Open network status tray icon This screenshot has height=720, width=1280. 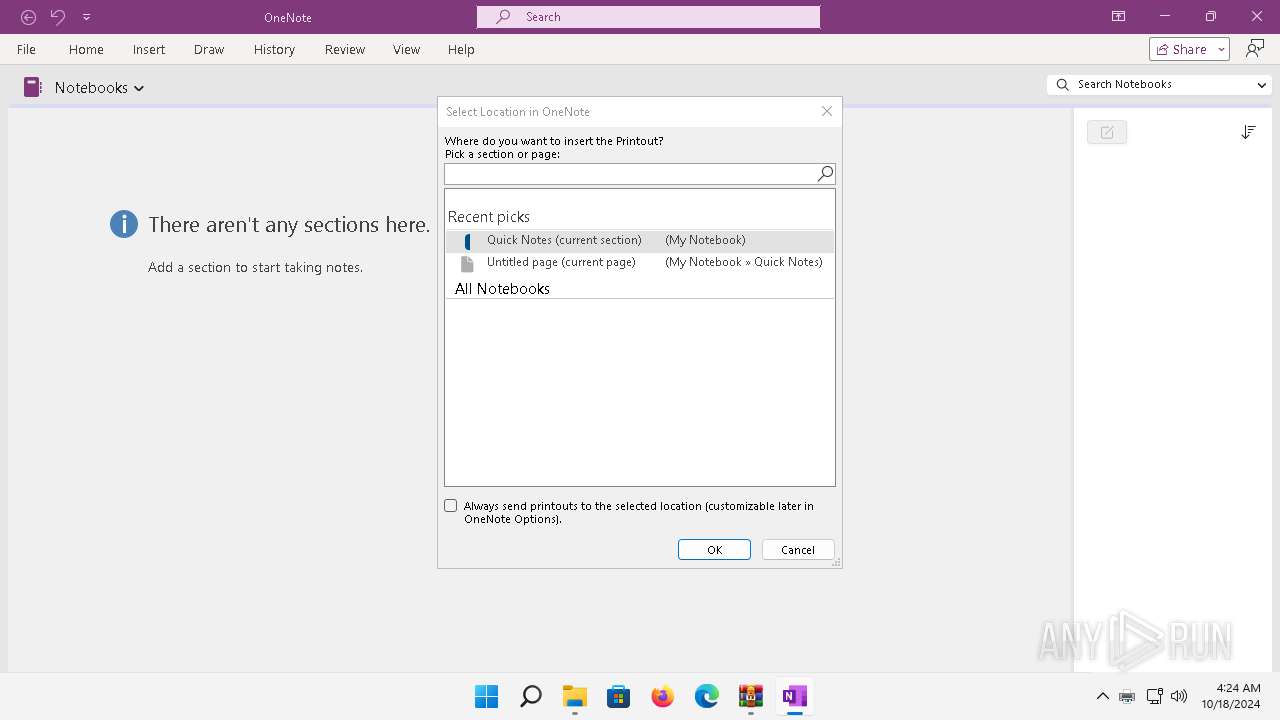pos(1154,696)
